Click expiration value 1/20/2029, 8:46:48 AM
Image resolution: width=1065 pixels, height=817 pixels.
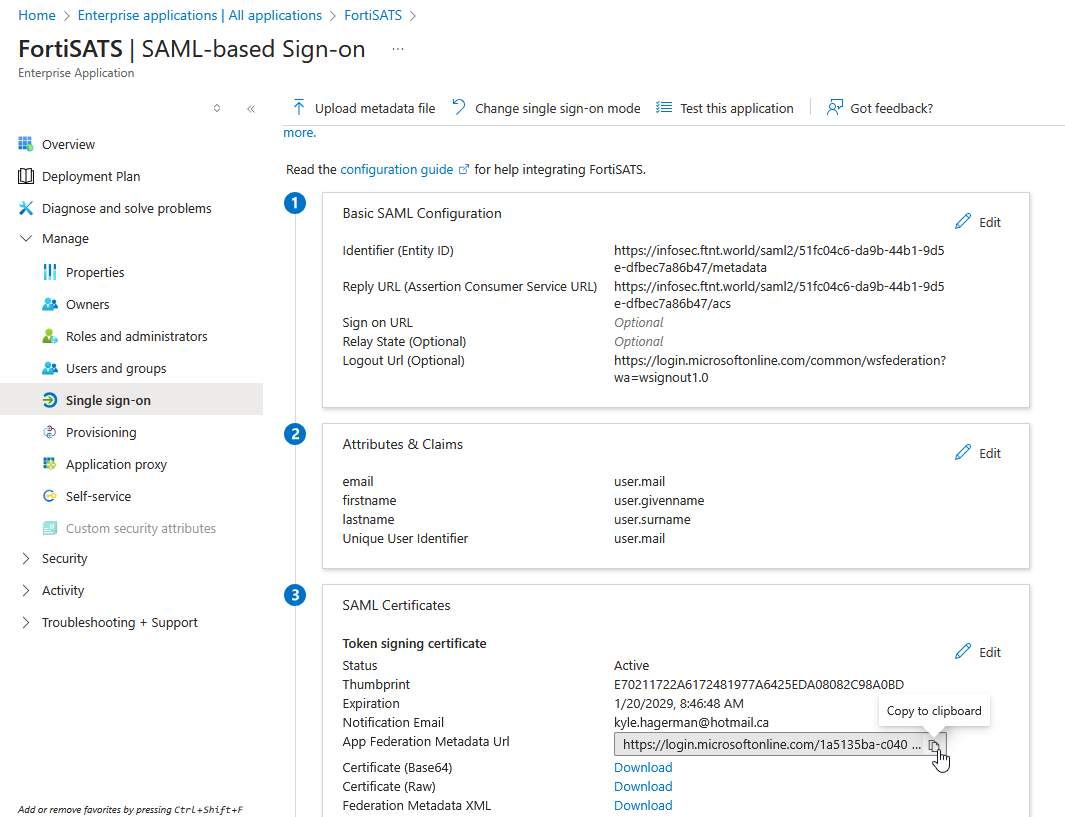679,704
